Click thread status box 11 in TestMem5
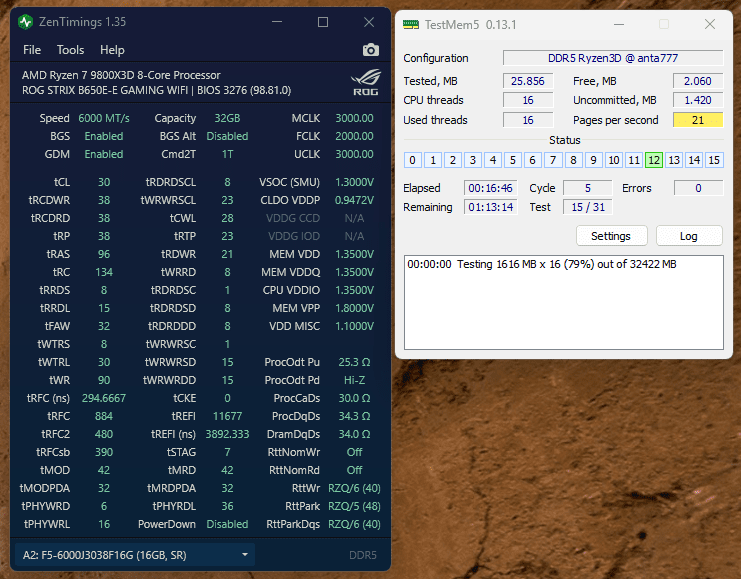741x579 pixels. click(x=634, y=160)
